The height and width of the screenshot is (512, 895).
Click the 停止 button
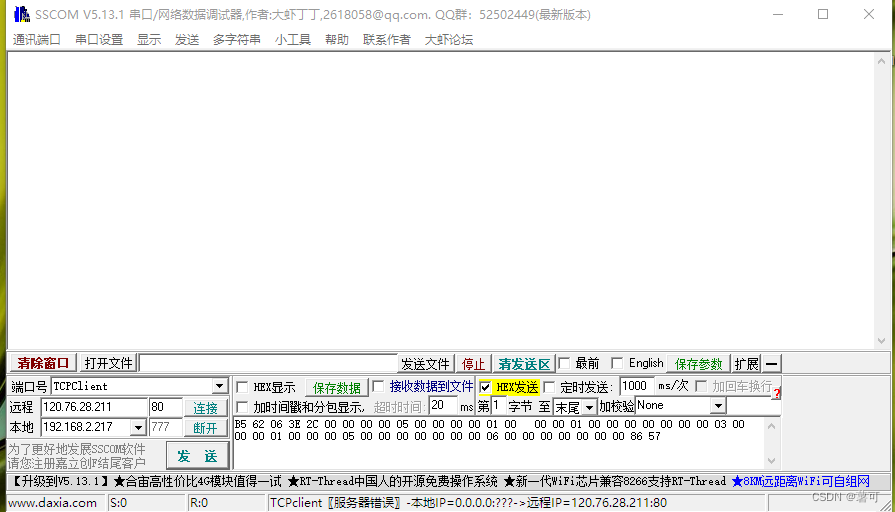click(x=473, y=364)
